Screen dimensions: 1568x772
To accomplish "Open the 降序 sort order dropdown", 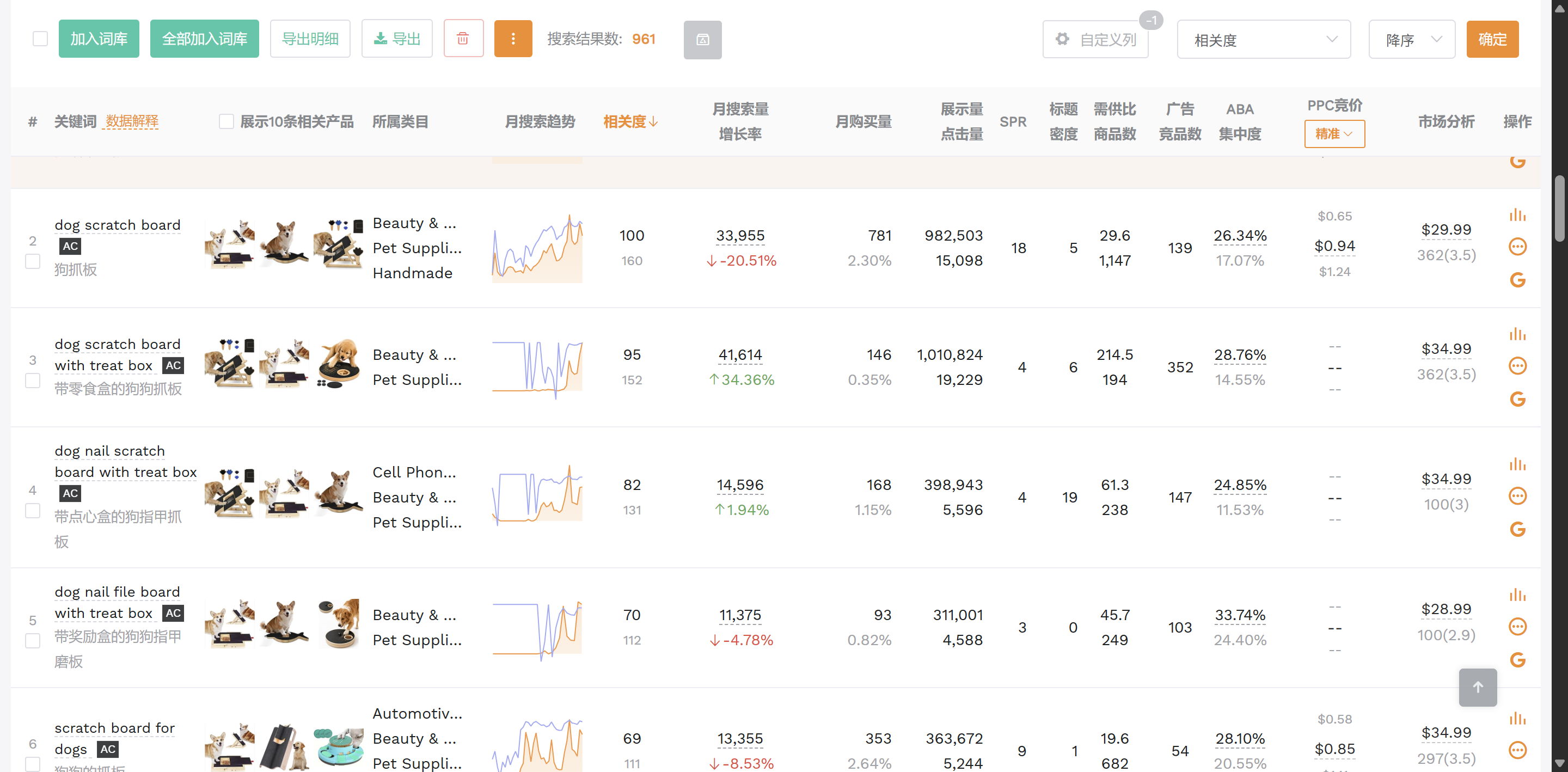I will coord(1412,40).
